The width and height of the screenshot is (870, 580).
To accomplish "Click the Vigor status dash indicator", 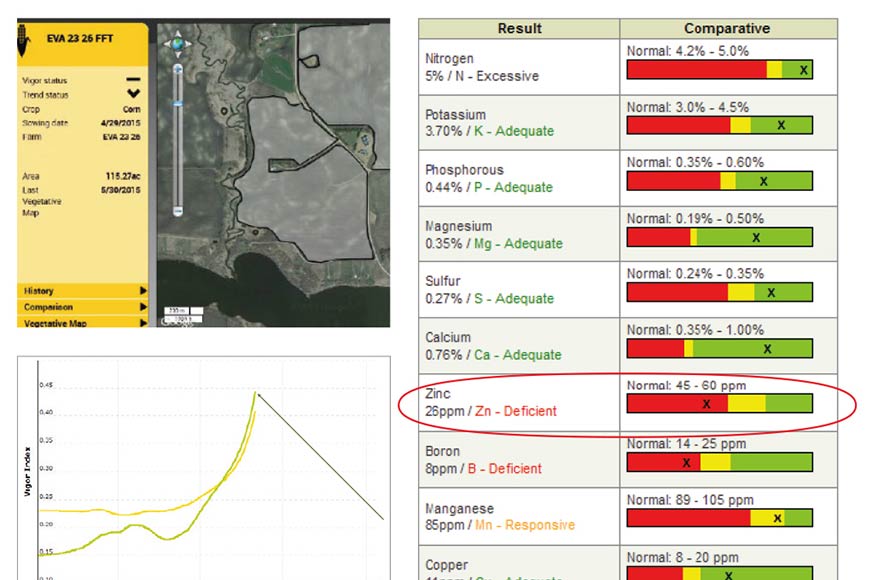I will click(x=134, y=79).
